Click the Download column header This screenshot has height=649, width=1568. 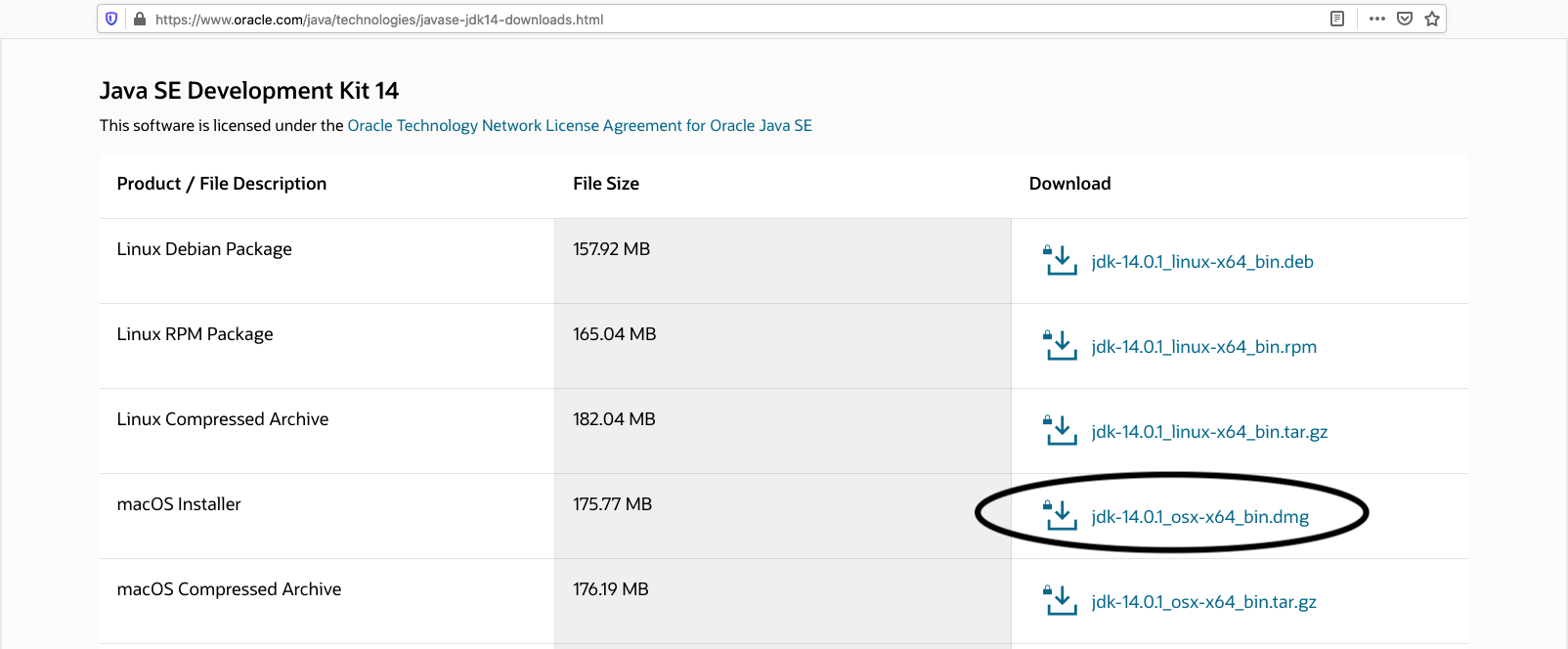pyautogui.click(x=1069, y=184)
